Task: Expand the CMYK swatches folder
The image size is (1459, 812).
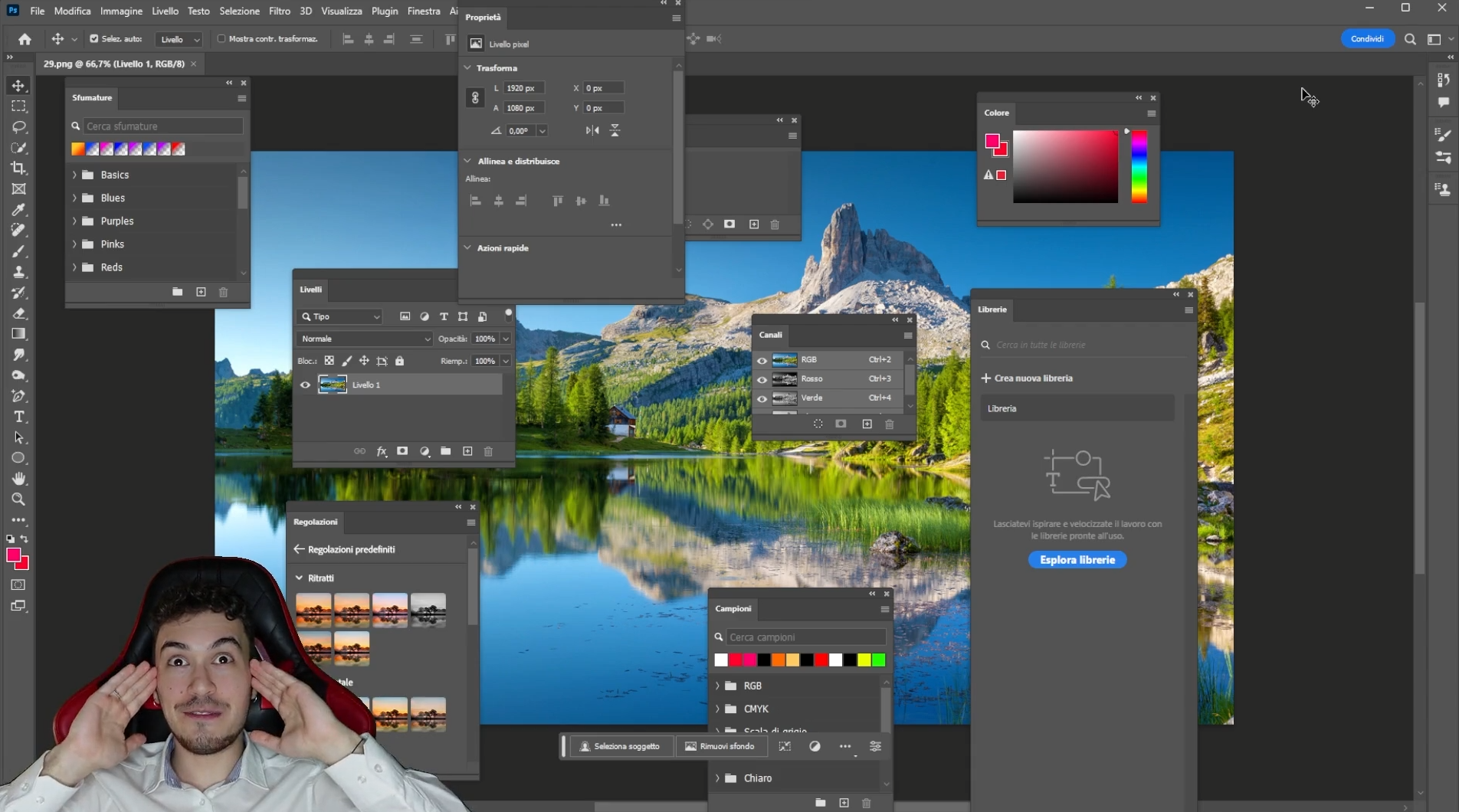Action: [x=717, y=709]
